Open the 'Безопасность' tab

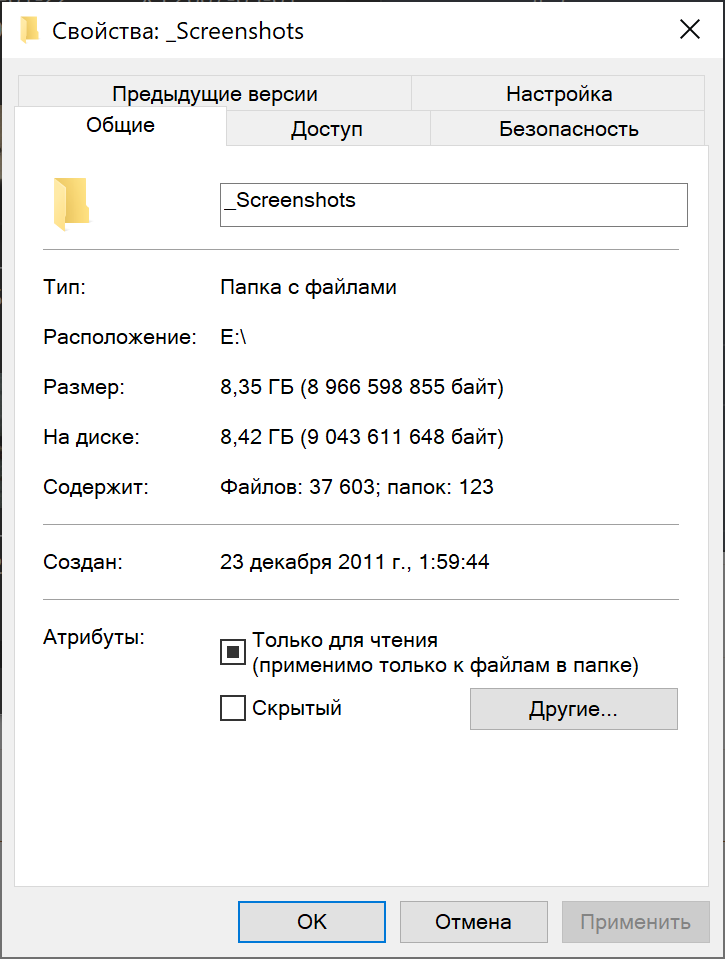[566, 128]
